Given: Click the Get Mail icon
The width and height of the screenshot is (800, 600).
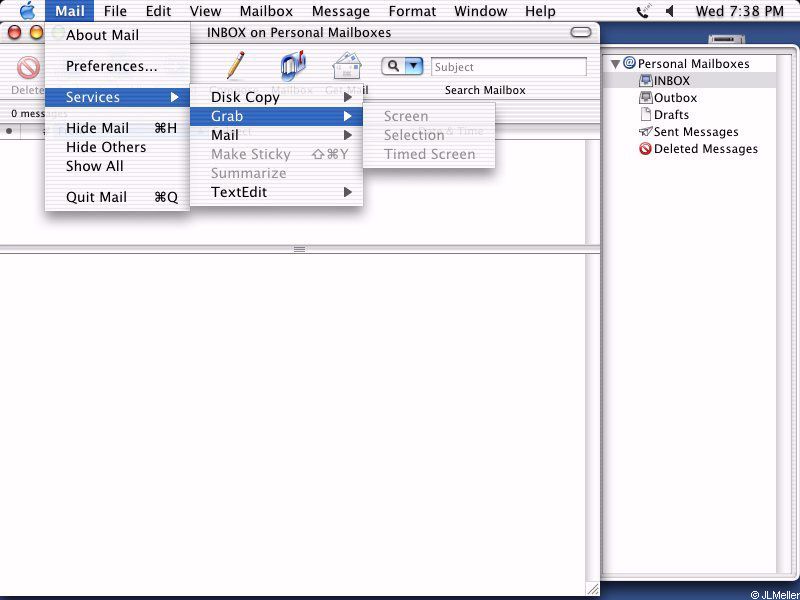Looking at the screenshot, I should [x=347, y=66].
